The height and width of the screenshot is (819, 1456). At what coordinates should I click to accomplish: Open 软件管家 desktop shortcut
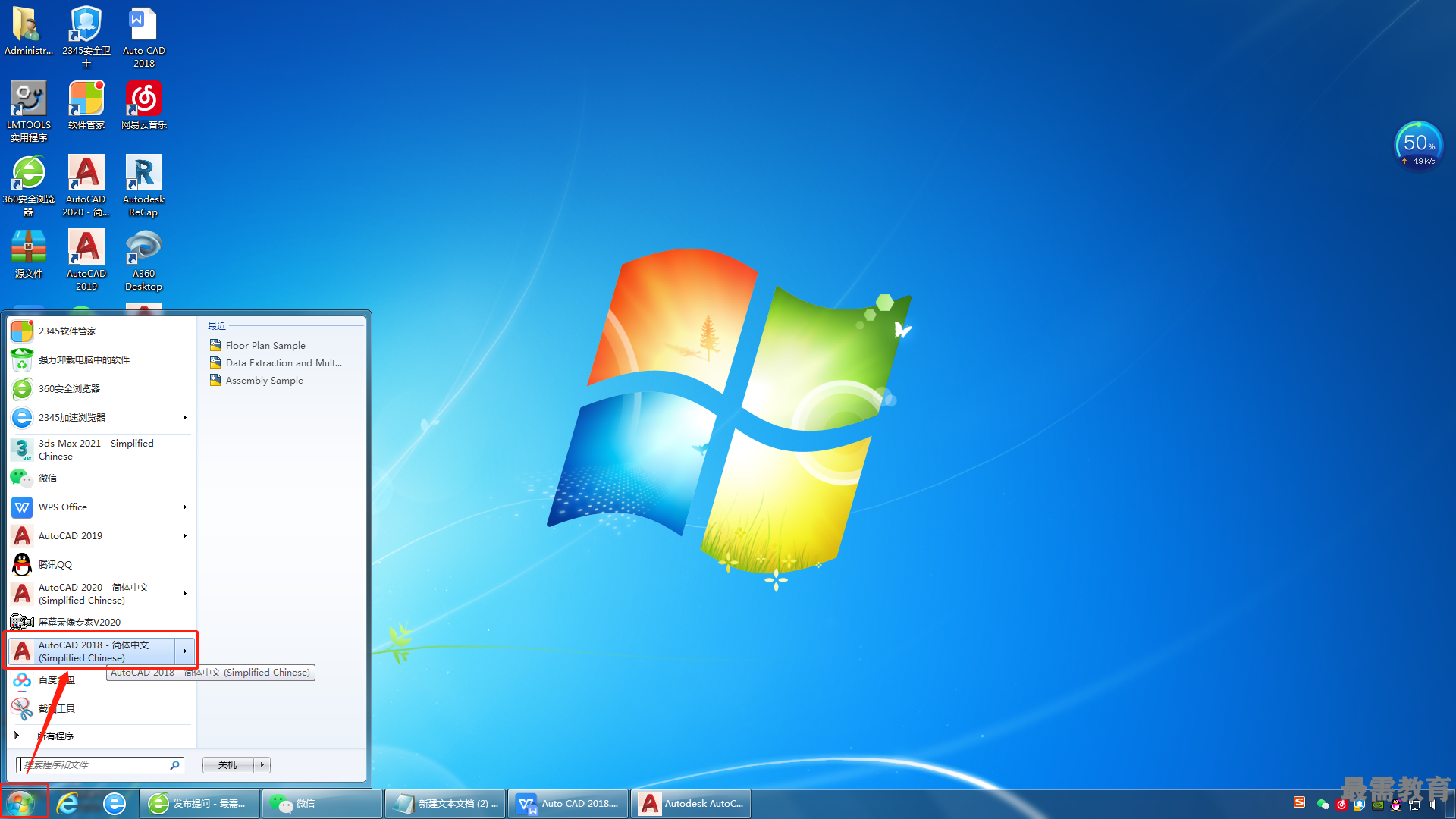(x=86, y=105)
